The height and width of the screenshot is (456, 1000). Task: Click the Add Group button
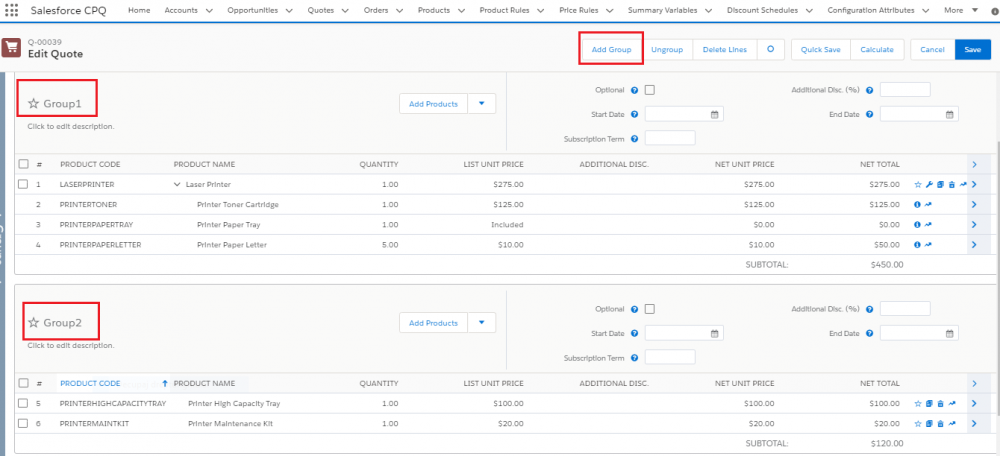tap(612, 49)
